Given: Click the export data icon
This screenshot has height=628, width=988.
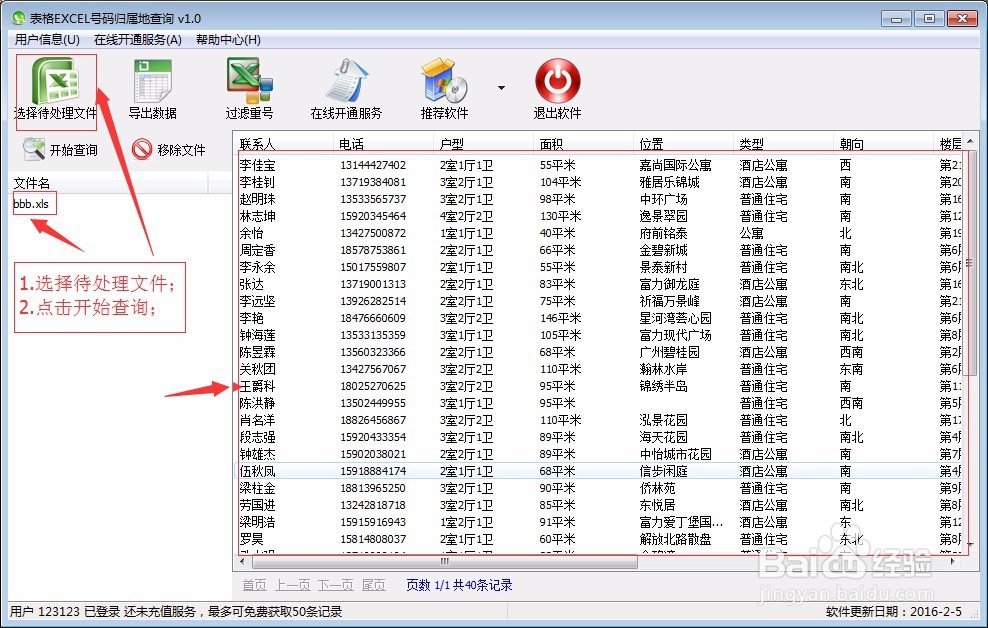Looking at the screenshot, I should pos(152,81).
